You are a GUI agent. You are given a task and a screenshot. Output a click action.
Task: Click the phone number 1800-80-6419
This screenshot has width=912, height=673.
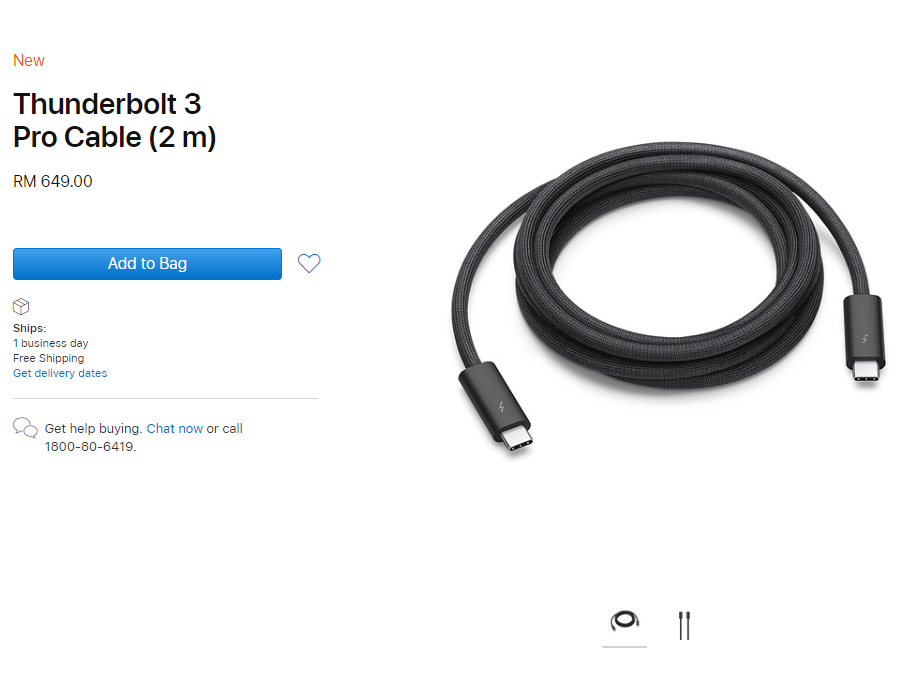[90, 447]
